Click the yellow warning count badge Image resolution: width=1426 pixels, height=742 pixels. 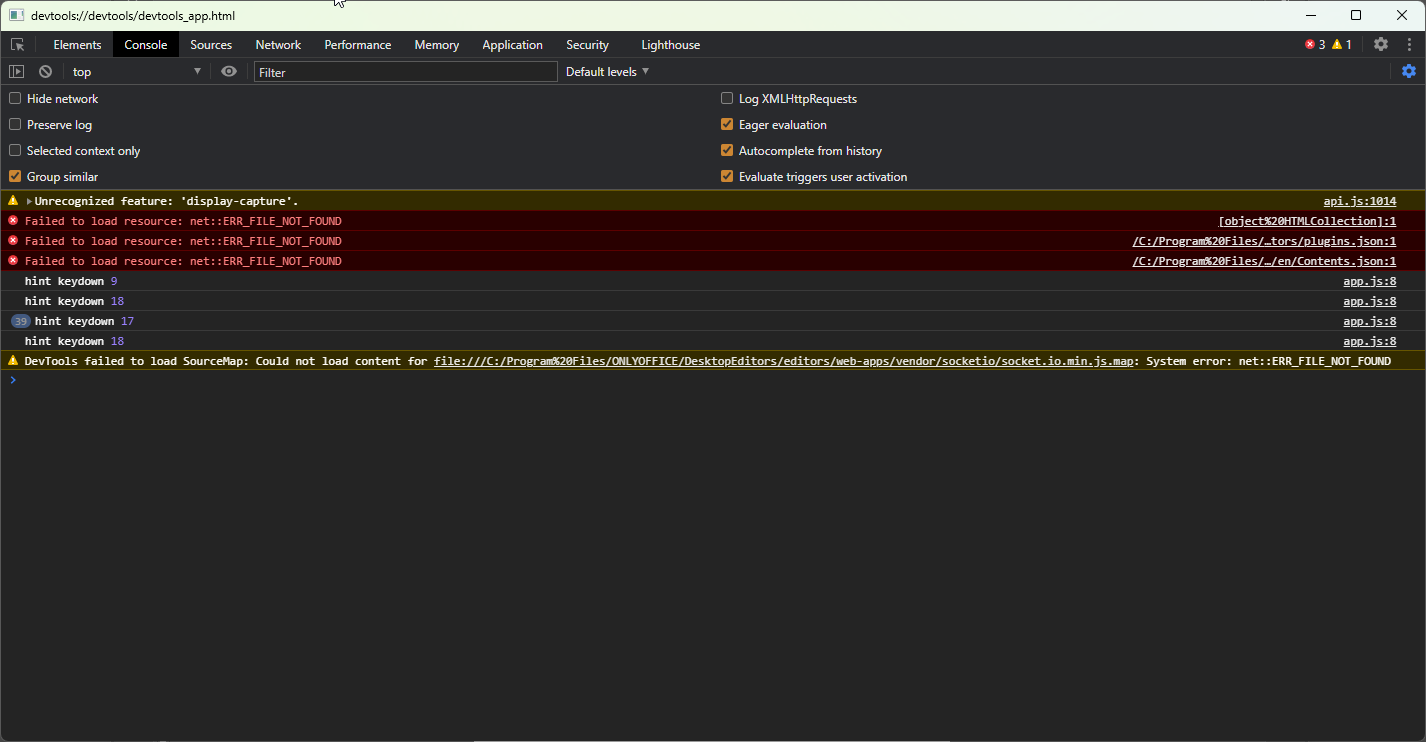coord(1342,45)
